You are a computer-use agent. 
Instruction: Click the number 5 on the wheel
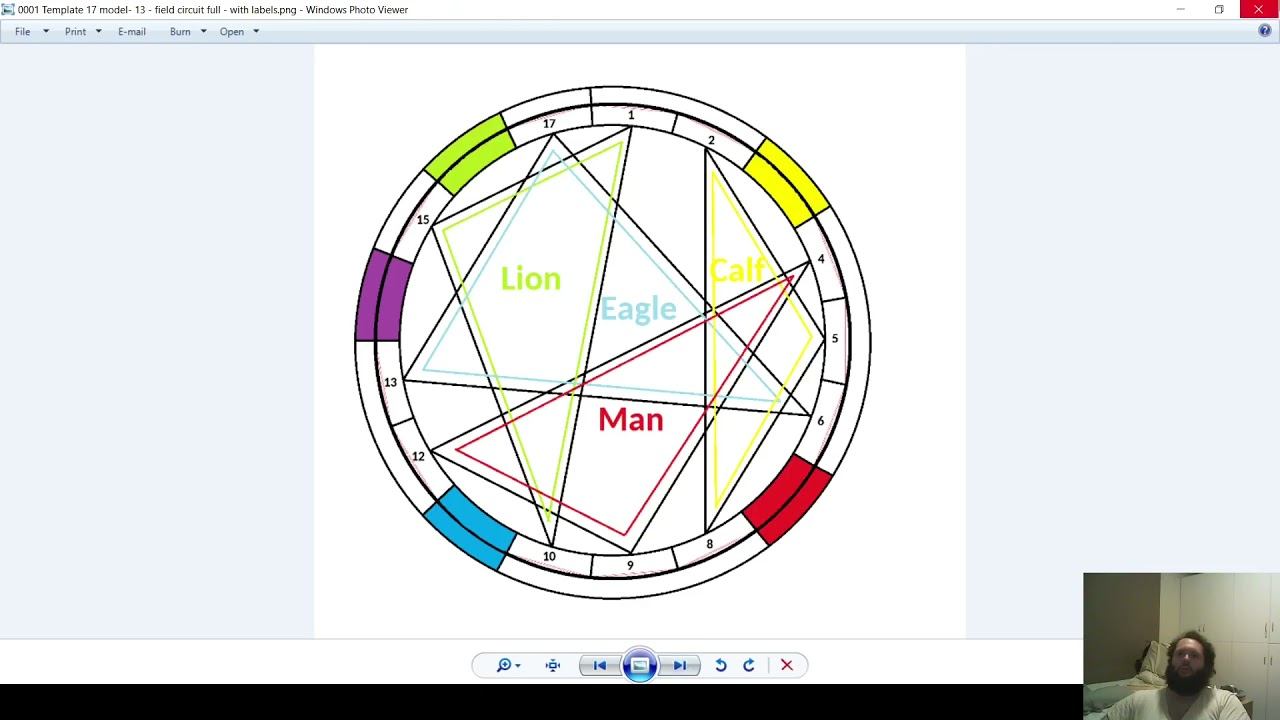(835, 339)
